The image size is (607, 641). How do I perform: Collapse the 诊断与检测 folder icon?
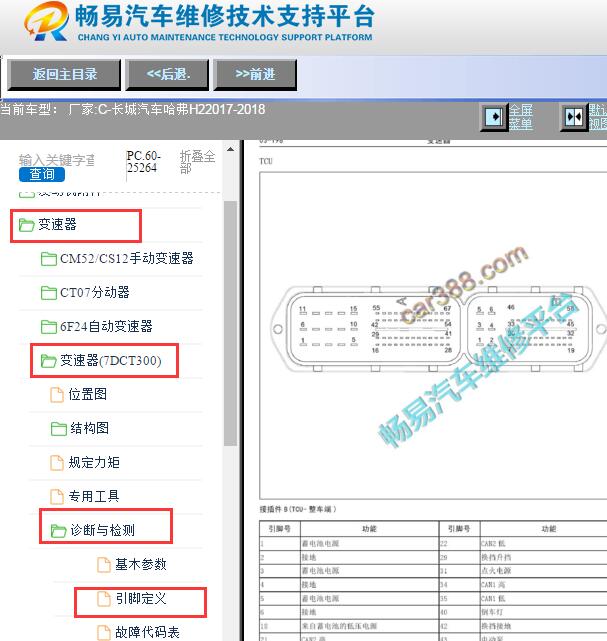58,531
